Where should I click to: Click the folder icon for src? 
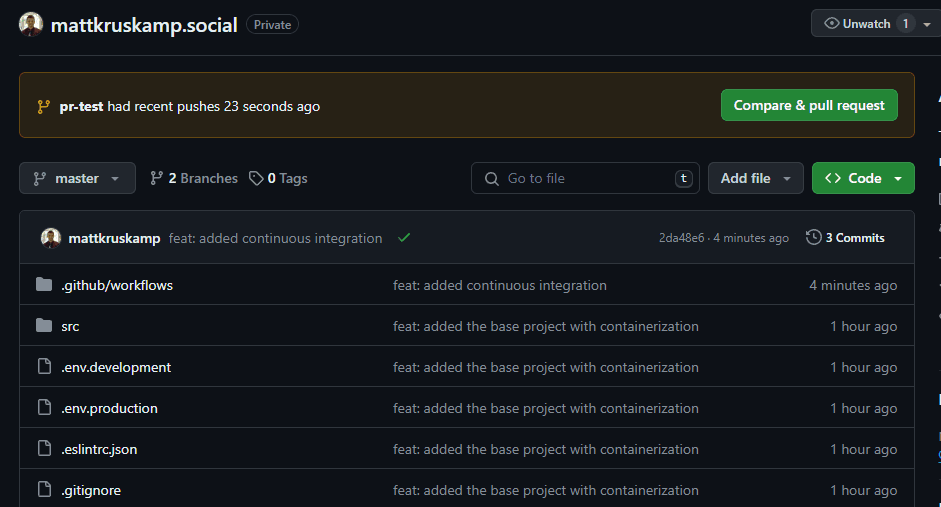pos(44,325)
